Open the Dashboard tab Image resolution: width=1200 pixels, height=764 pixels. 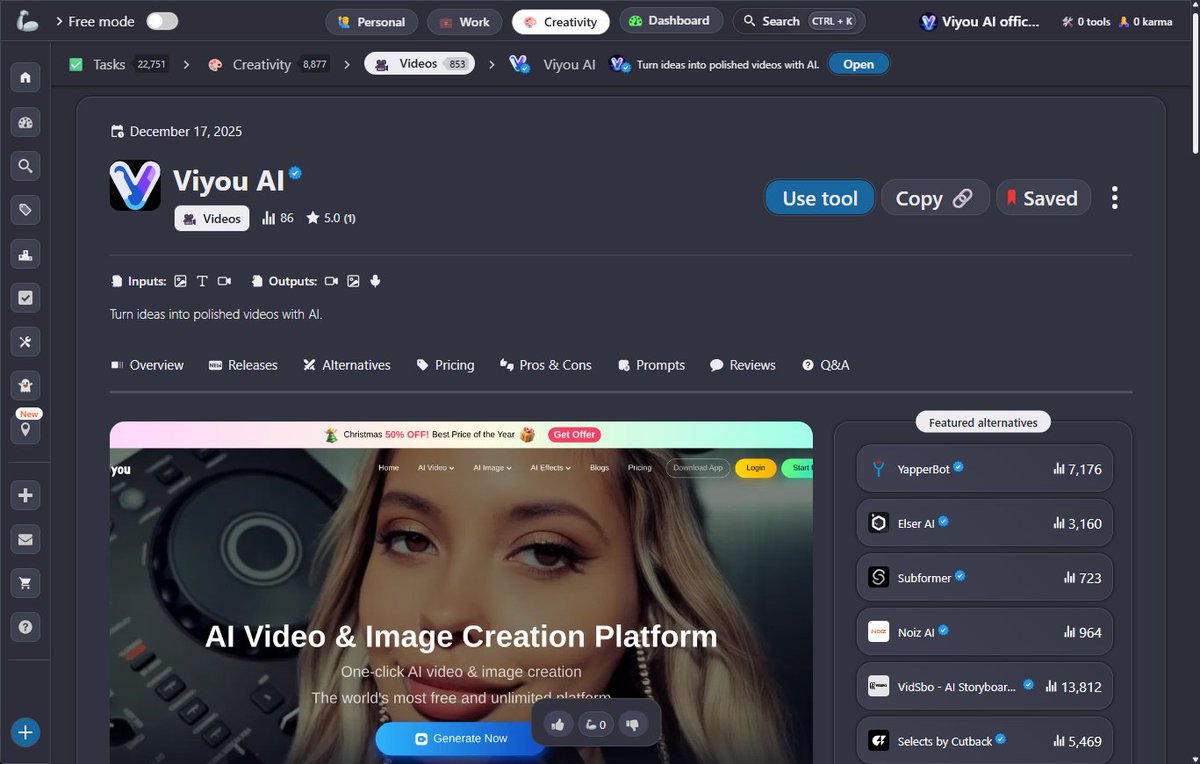pyautogui.click(x=669, y=20)
